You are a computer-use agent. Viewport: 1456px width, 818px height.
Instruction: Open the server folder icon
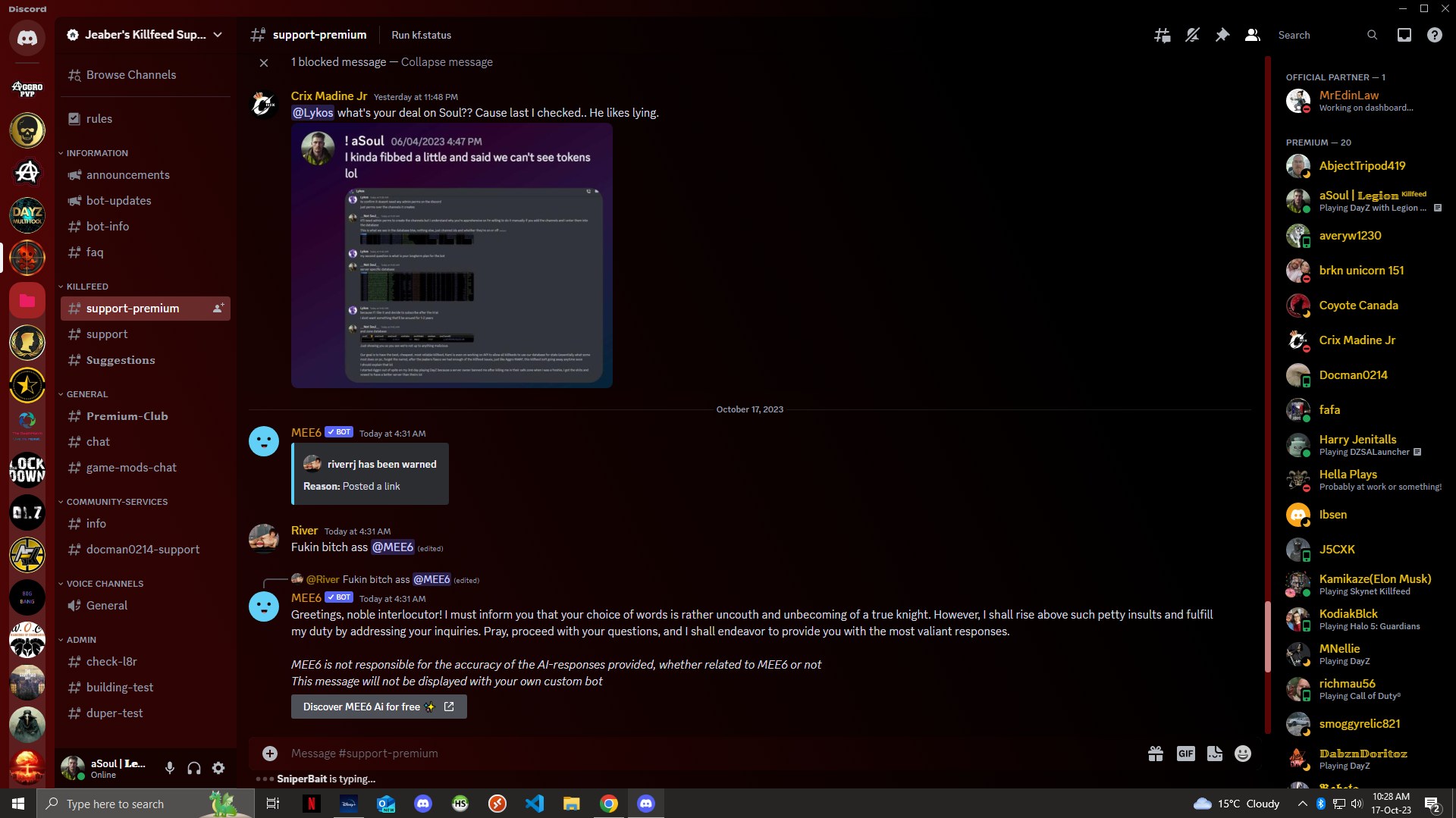coord(27,300)
